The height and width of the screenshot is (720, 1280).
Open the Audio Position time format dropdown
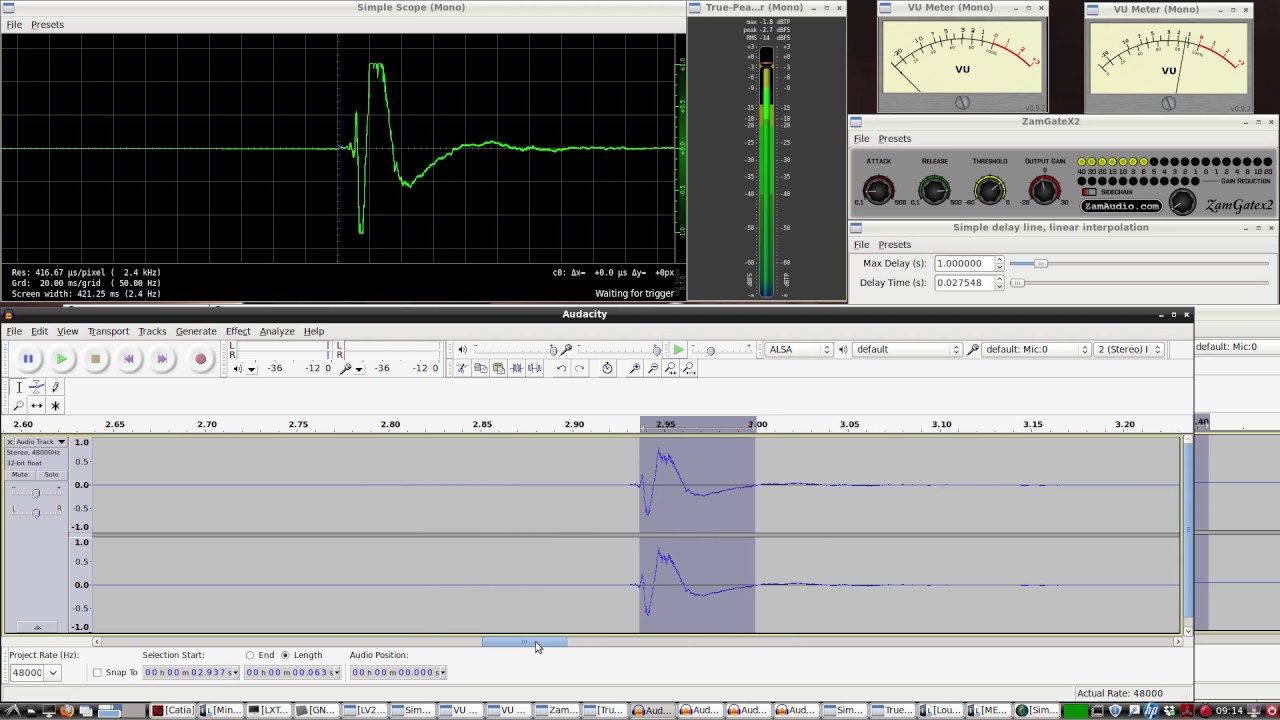click(x=442, y=672)
